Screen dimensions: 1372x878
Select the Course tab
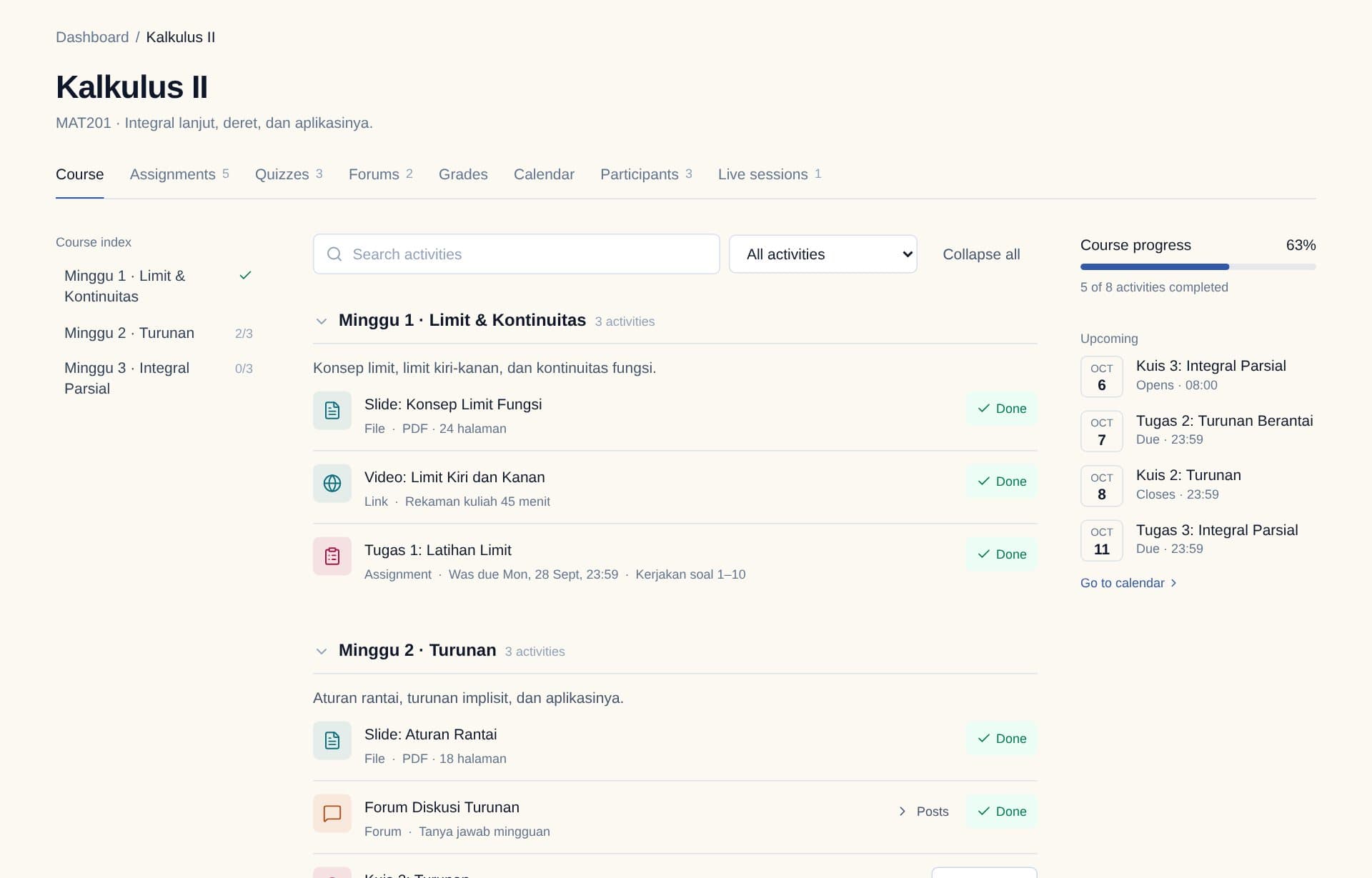point(80,174)
